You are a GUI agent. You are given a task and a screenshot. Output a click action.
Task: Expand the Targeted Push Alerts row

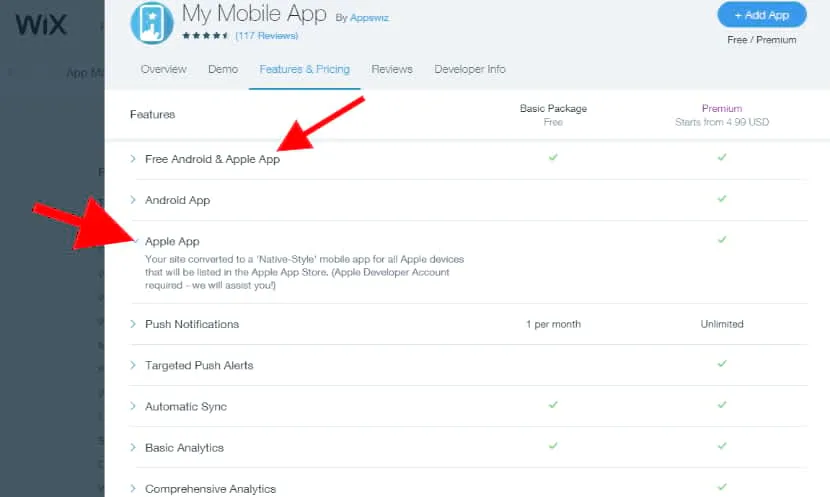[133, 365]
